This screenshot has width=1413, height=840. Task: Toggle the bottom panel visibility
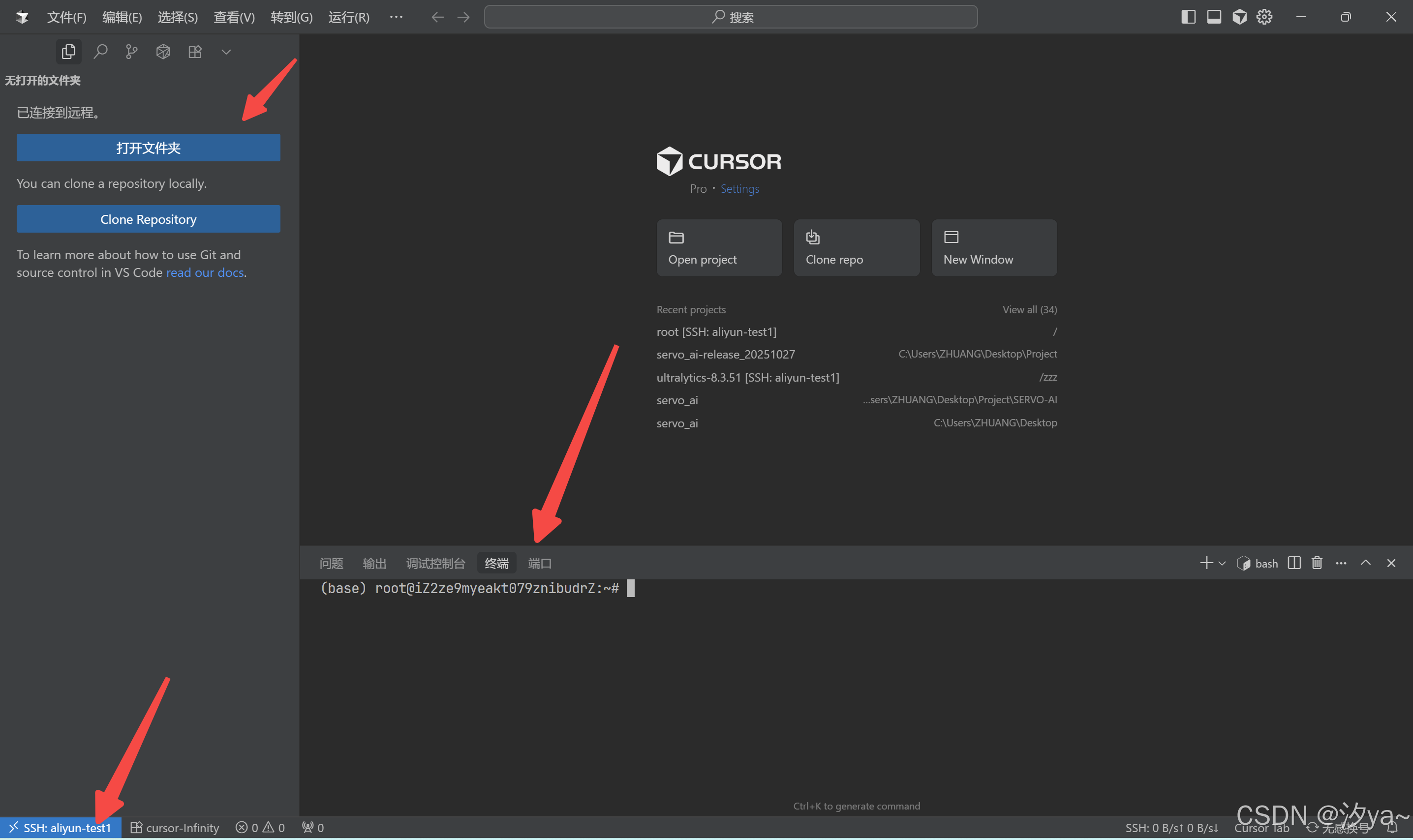(x=1213, y=16)
